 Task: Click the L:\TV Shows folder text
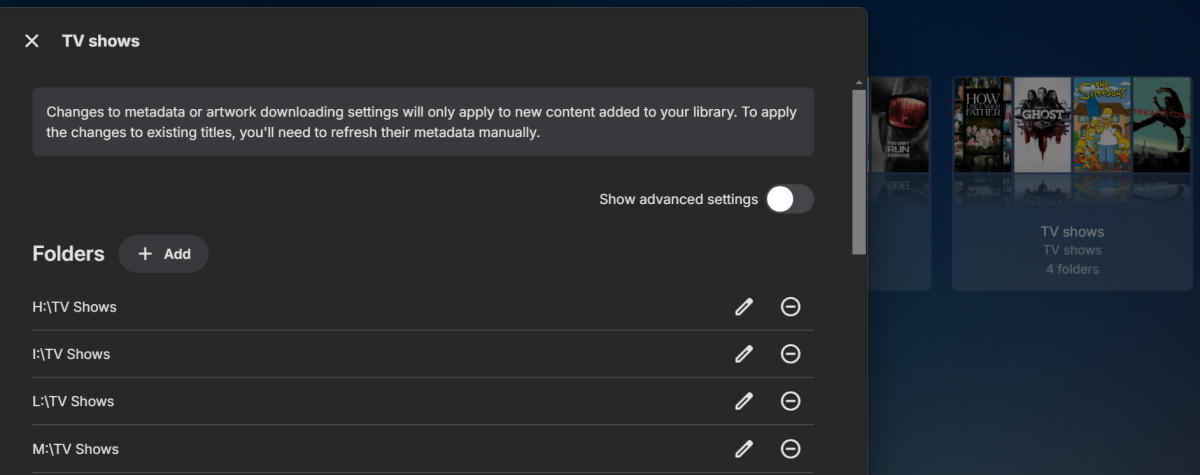coord(73,401)
